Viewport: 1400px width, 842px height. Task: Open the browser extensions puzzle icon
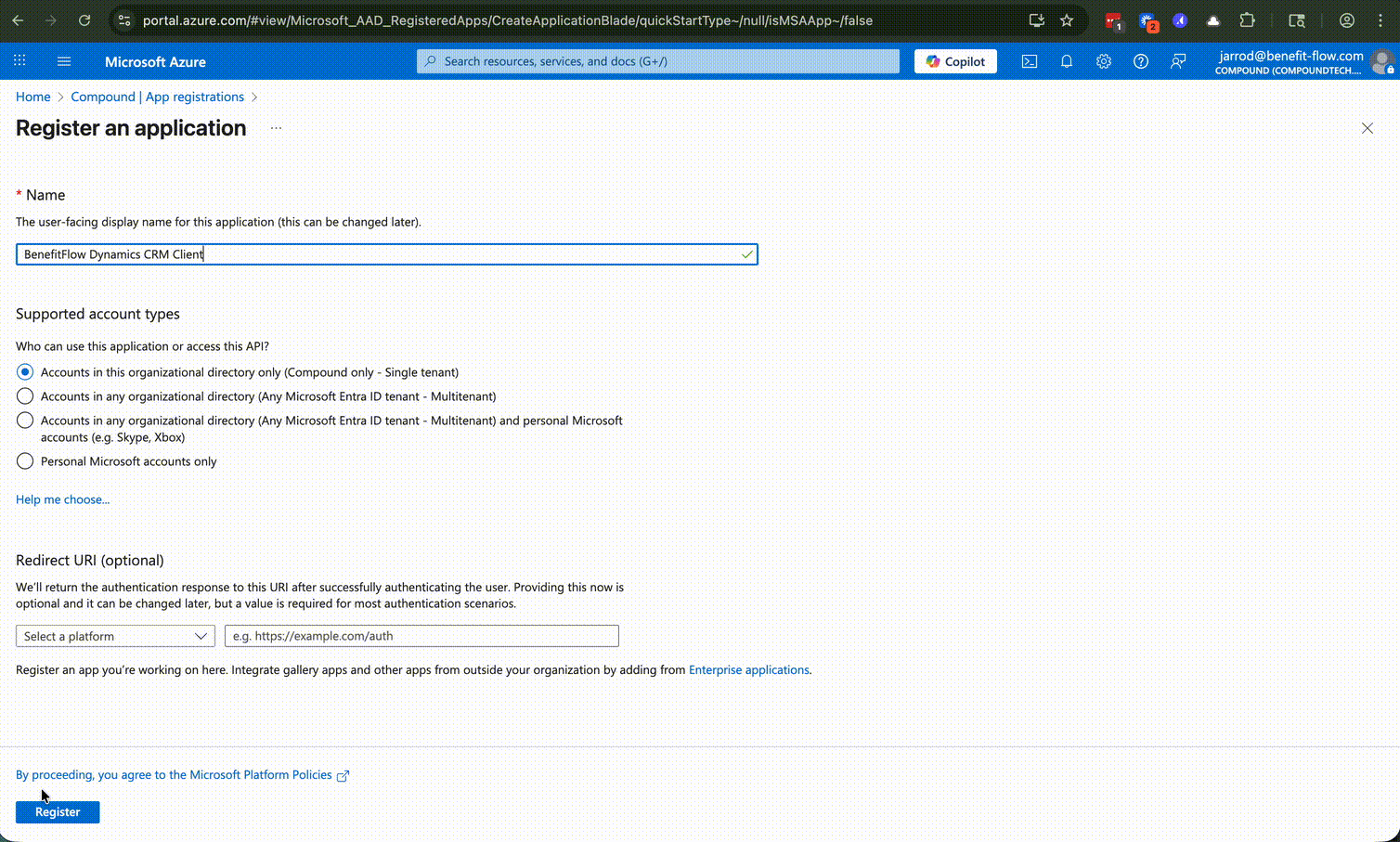(1248, 19)
